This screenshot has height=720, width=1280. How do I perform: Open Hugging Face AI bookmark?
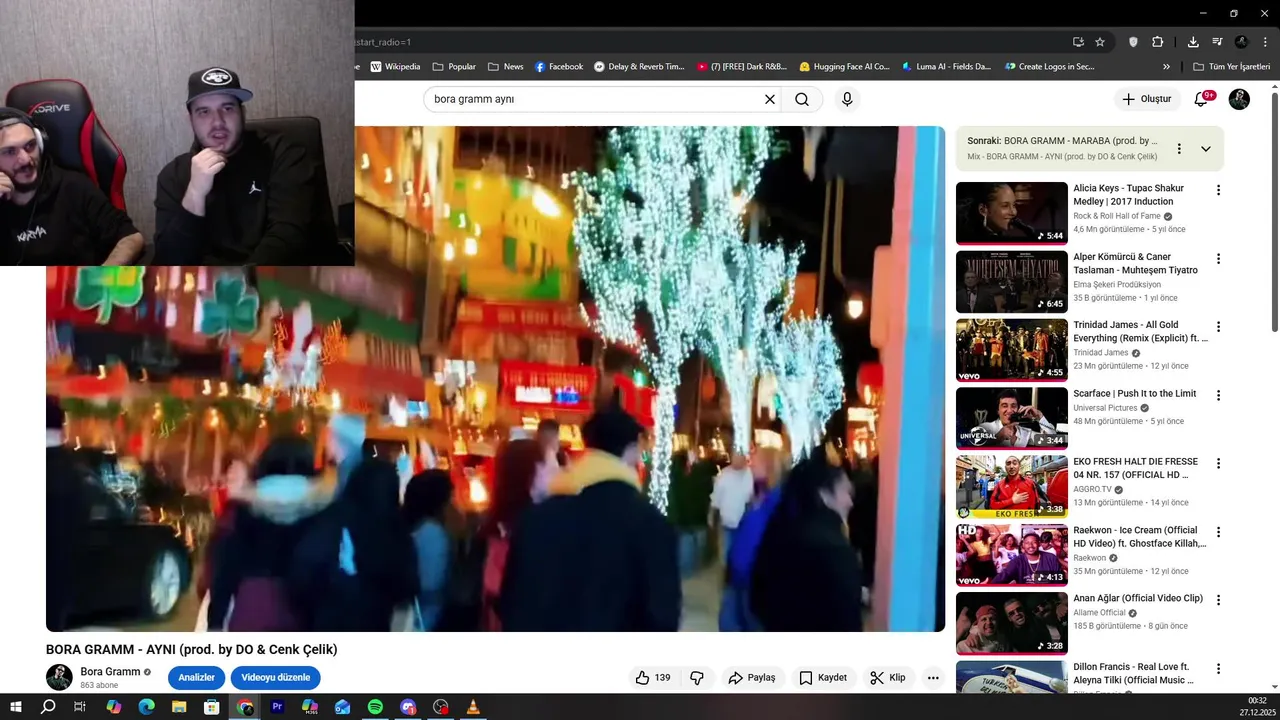(x=844, y=67)
